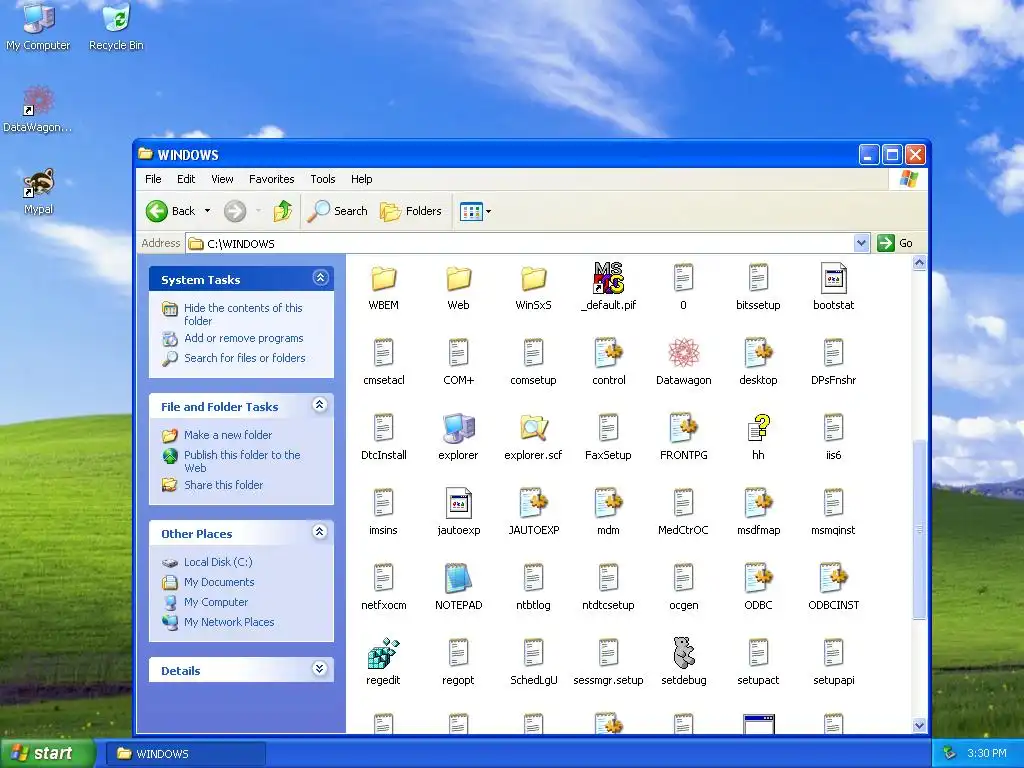The width and height of the screenshot is (1024, 768).
Task: Select the NOTEPAD application icon
Action: click(458, 579)
